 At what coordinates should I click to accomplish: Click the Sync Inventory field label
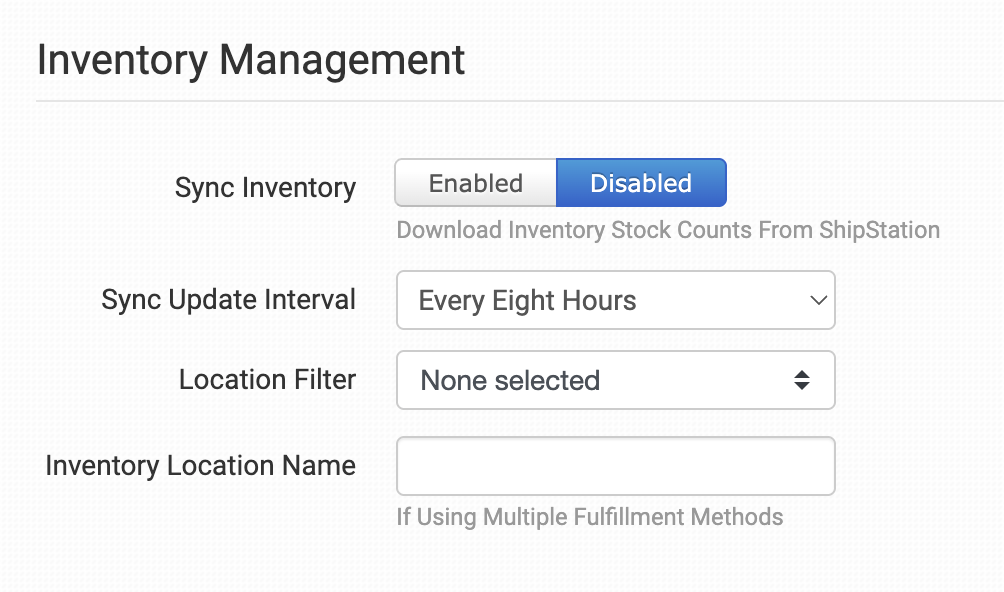tap(265, 188)
